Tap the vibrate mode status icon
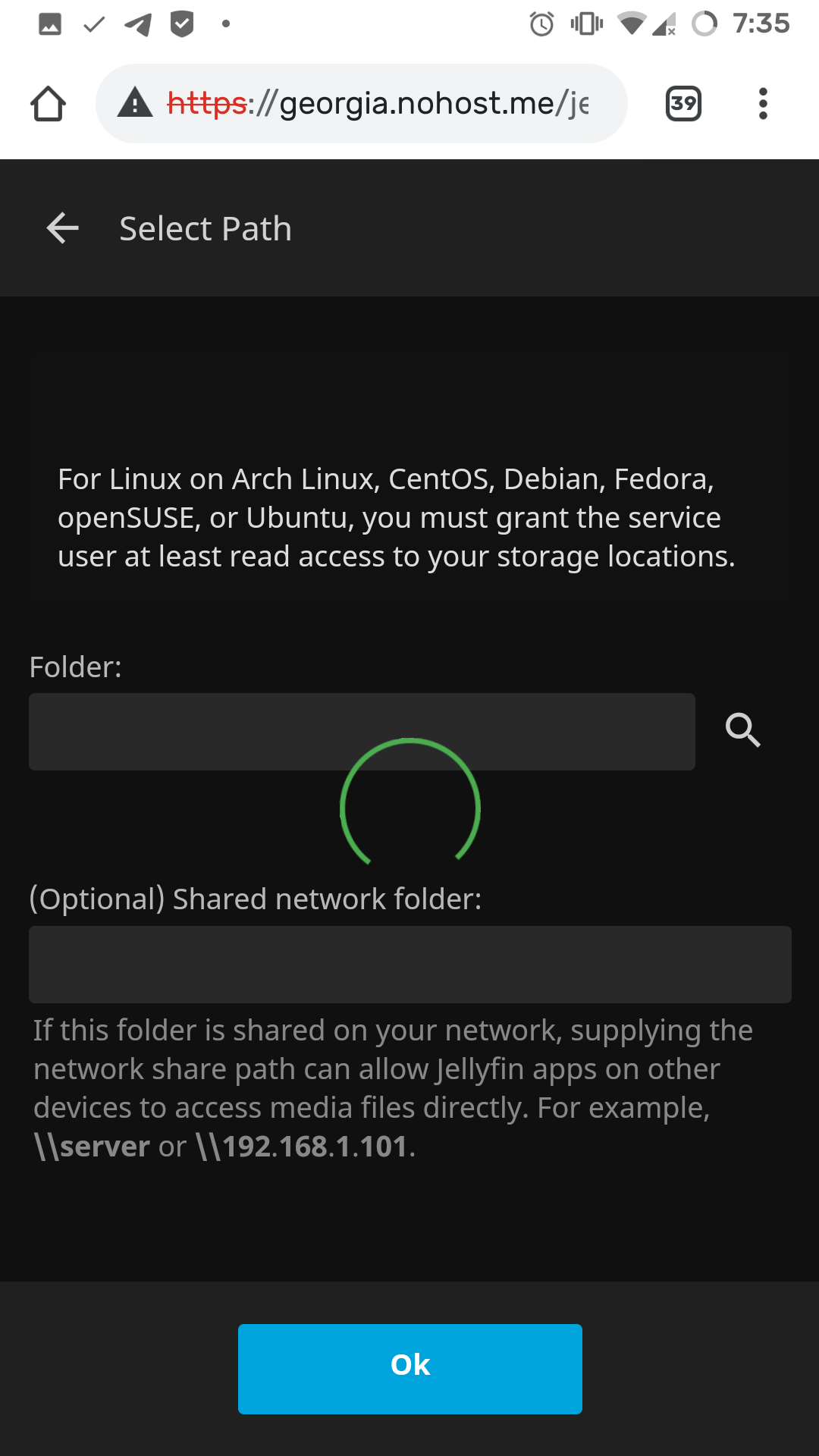Screen dimensions: 819x1456 pyautogui.click(x=586, y=24)
